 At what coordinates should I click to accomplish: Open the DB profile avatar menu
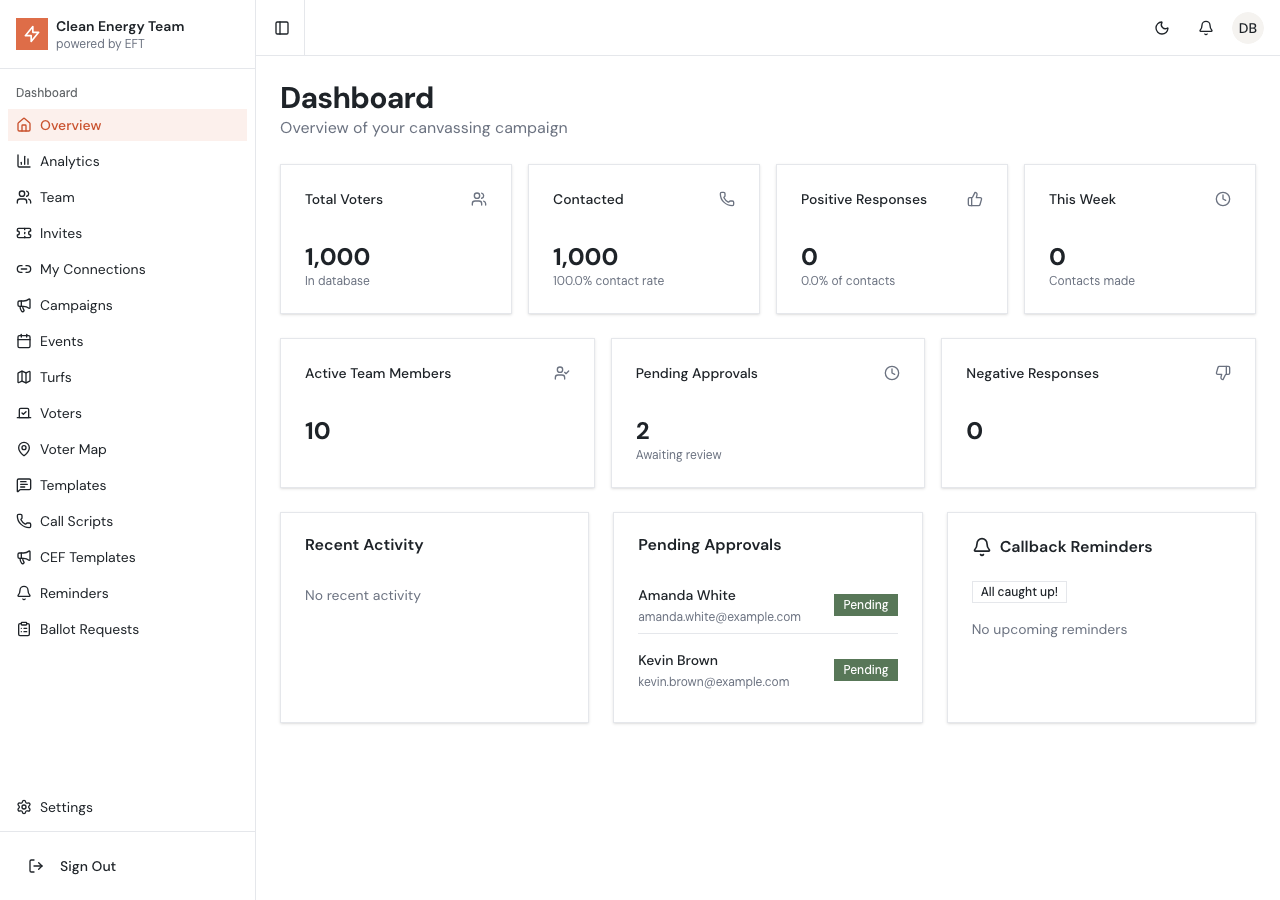click(1247, 28)
